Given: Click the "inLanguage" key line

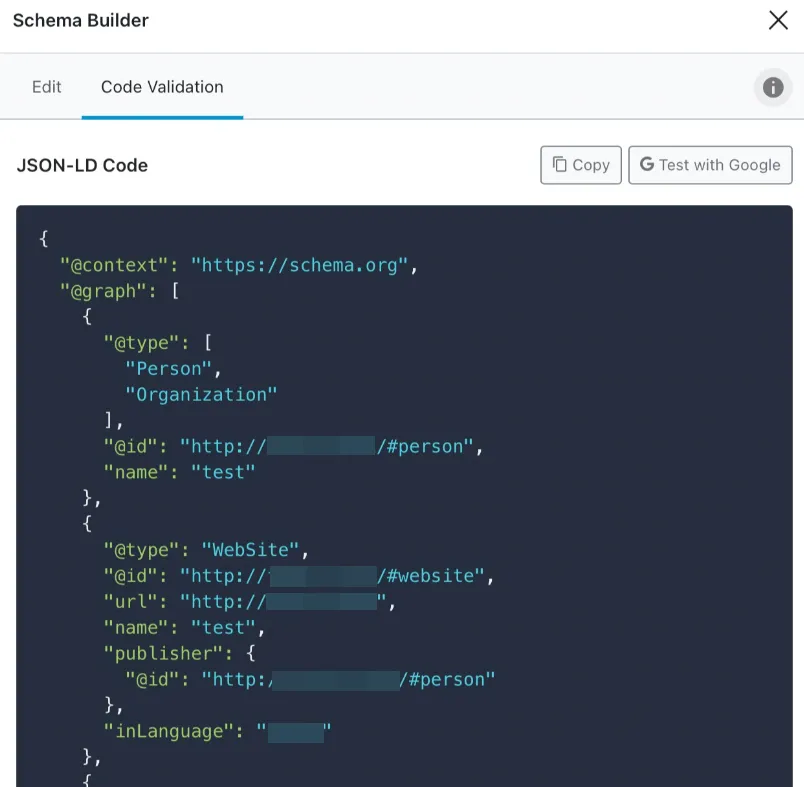Looking at the screenshot, I should [x=217, y=731].
